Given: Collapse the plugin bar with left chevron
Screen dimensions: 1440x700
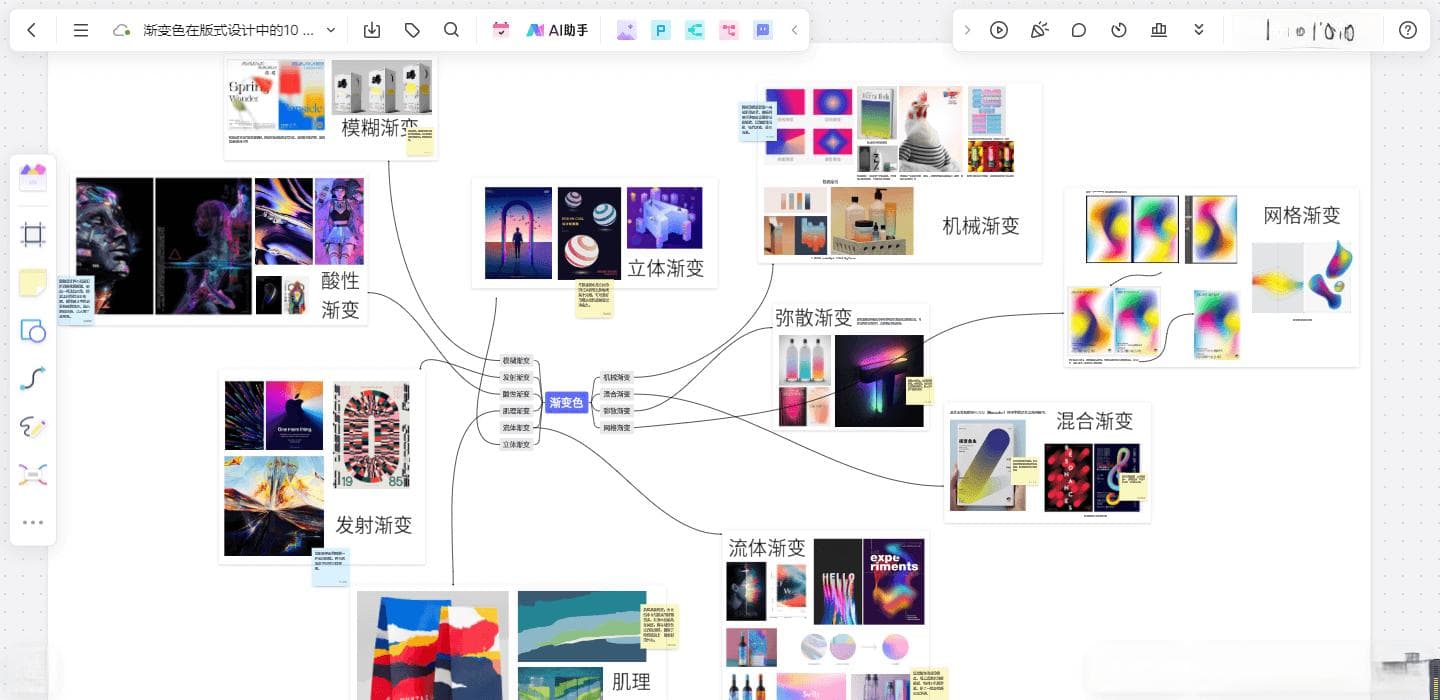Looking at the screenshot, I should click(x=794, y=30).
